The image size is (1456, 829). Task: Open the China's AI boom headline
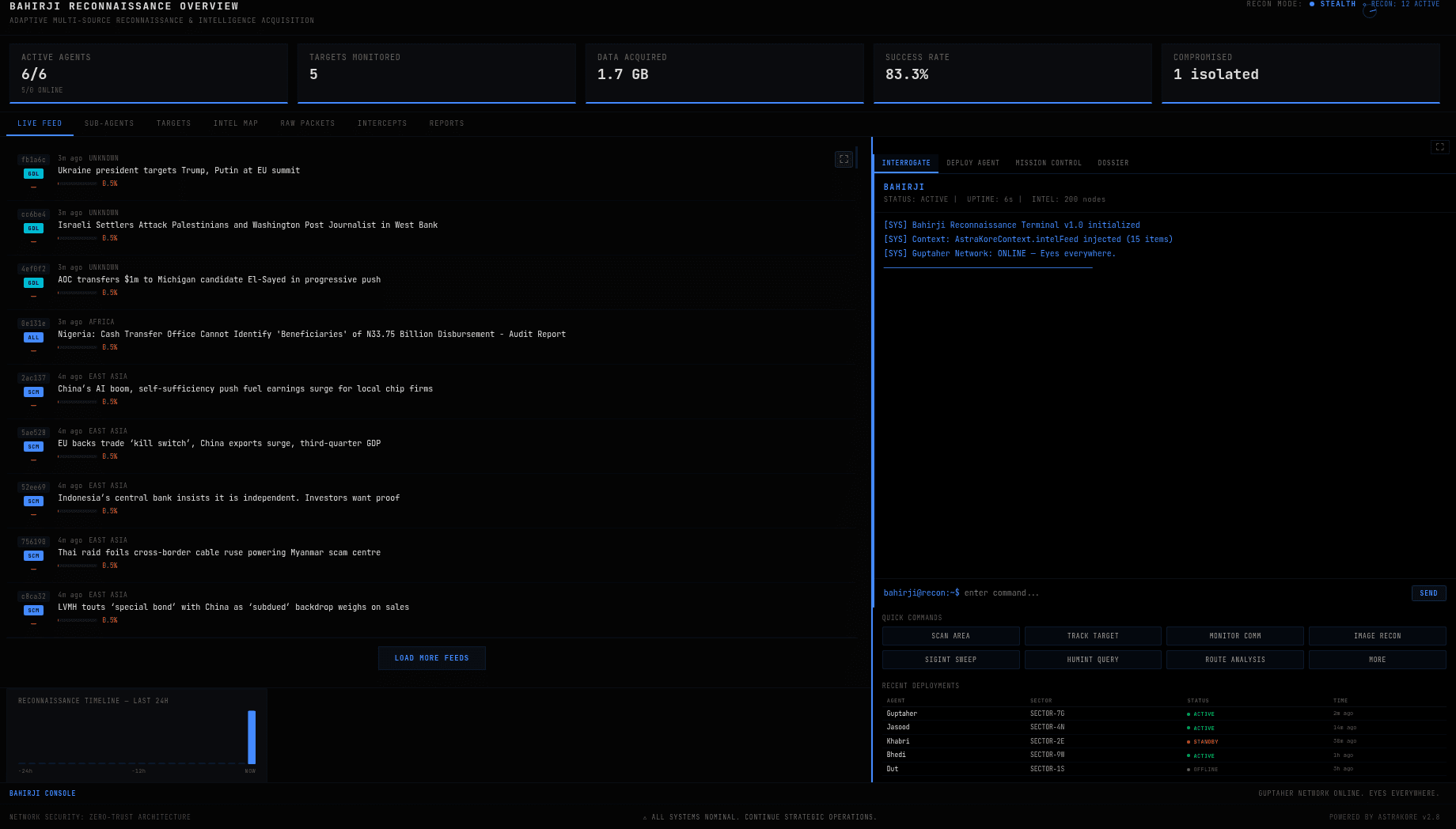(245, 389)
